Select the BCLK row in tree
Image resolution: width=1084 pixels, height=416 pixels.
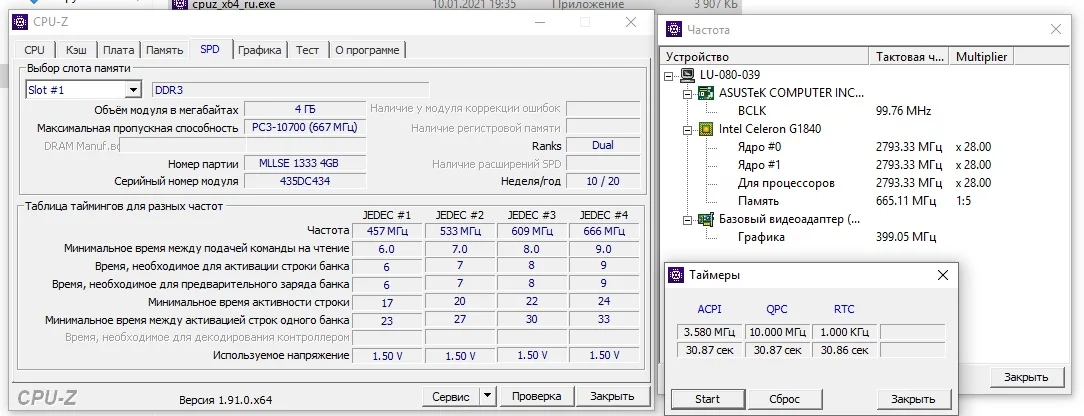752,111
